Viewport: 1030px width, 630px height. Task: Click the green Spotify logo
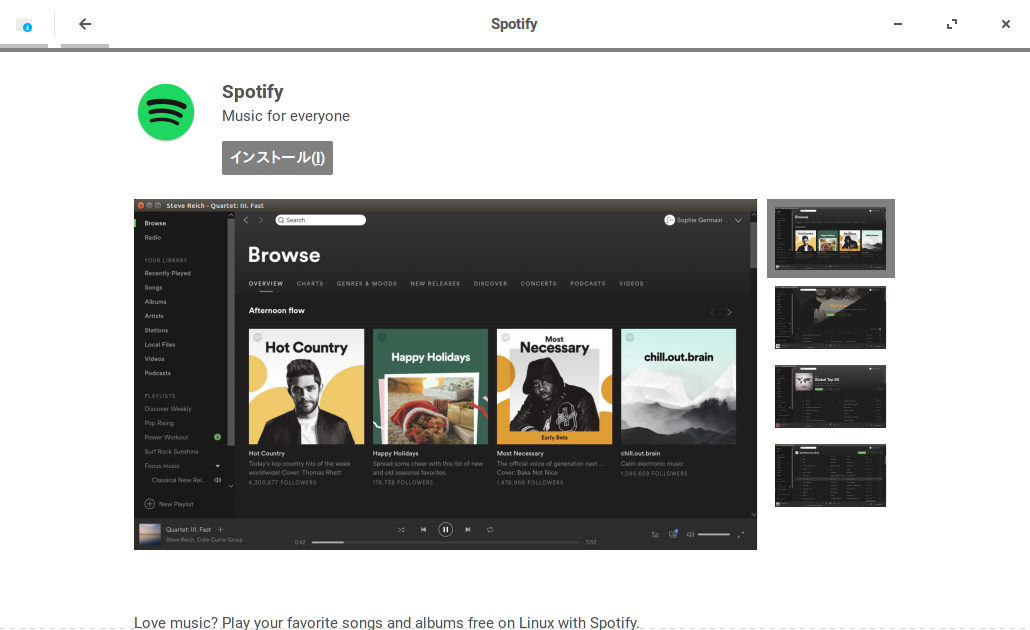click(166, 112)
